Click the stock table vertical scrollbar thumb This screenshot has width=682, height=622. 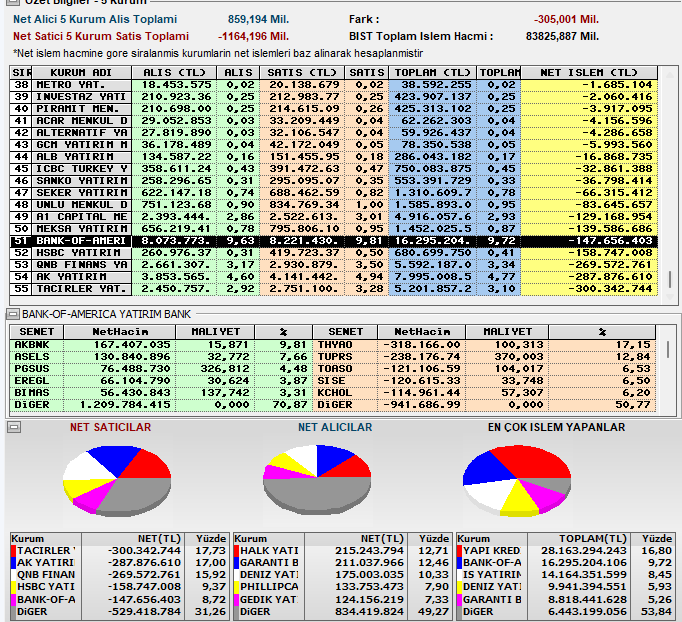coord(668,350)
